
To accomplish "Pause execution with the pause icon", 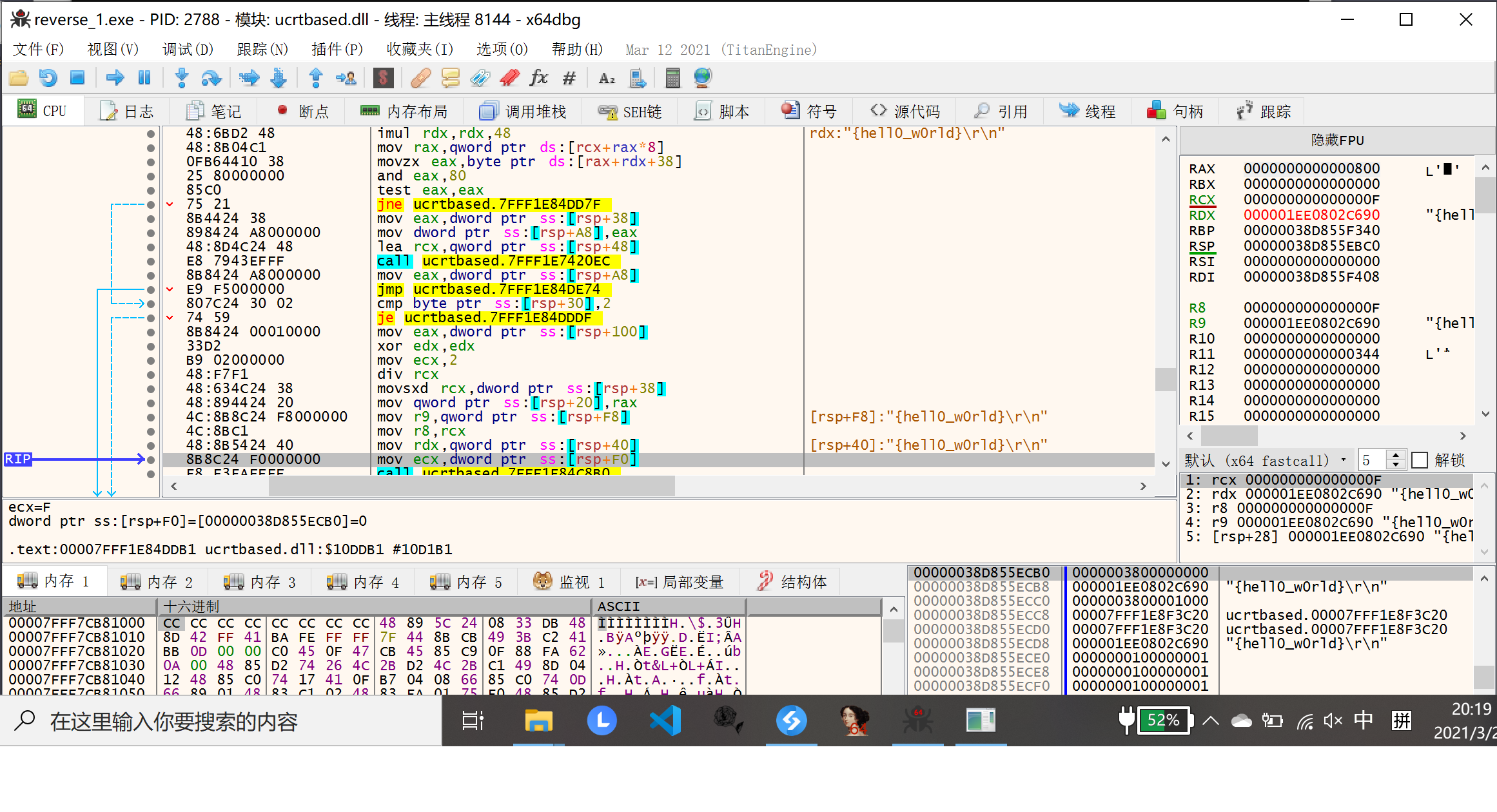I will click(144, 79).
